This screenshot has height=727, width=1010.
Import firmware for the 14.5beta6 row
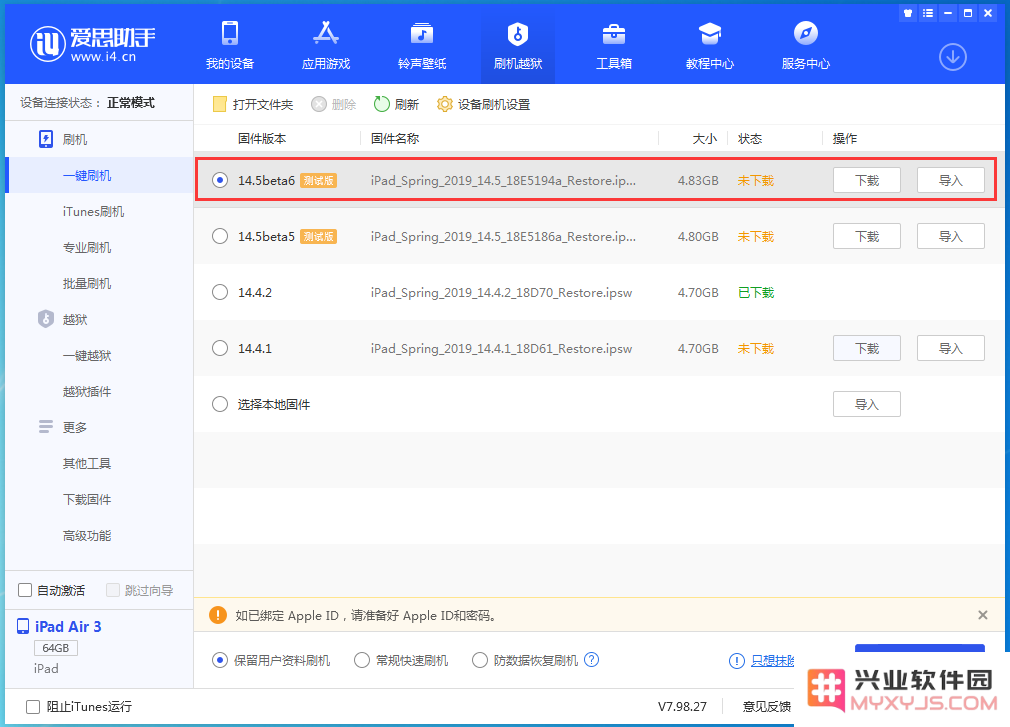pyautogui.click(x=950, y=180)
